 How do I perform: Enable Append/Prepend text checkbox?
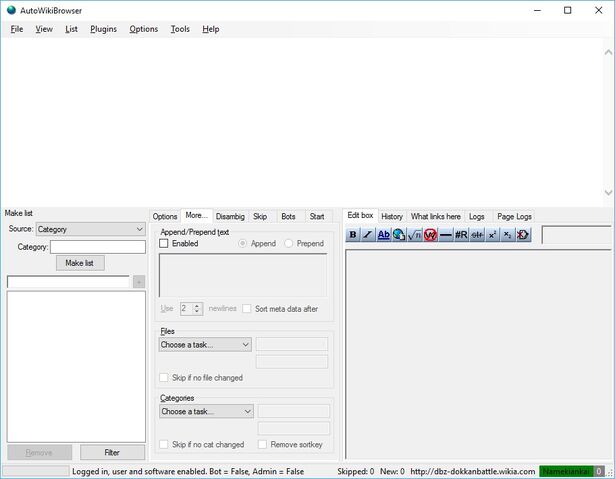[164, 243]
